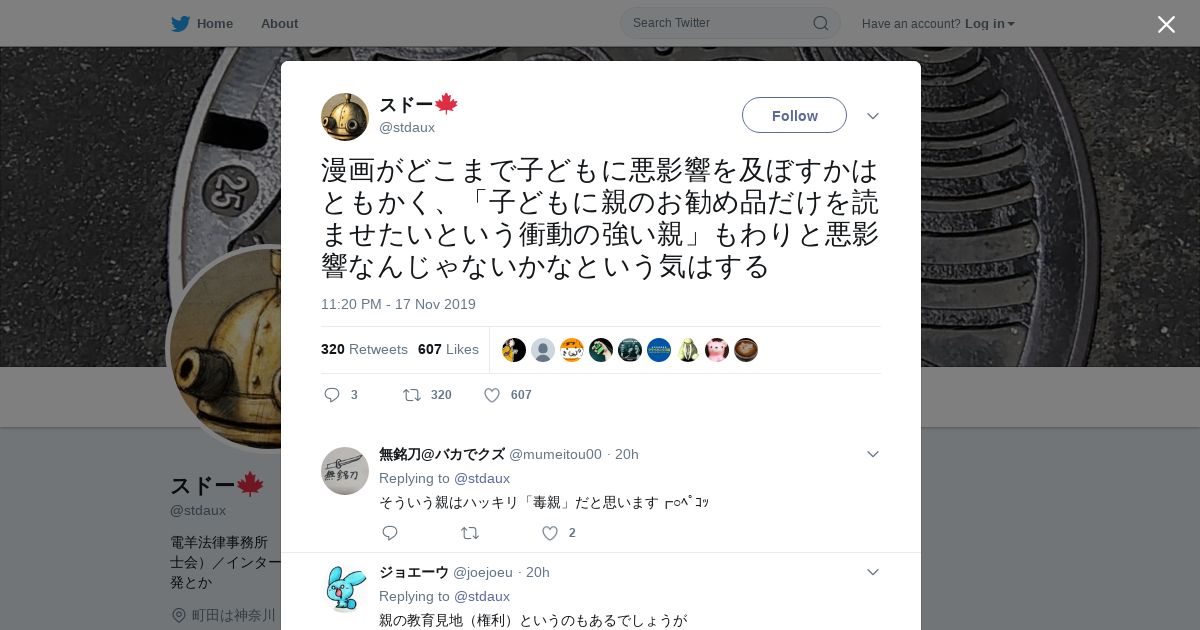The image size is (1200, 630).
Task: Click the reply icon under main tweet
Action: click(x=332, y=395)
